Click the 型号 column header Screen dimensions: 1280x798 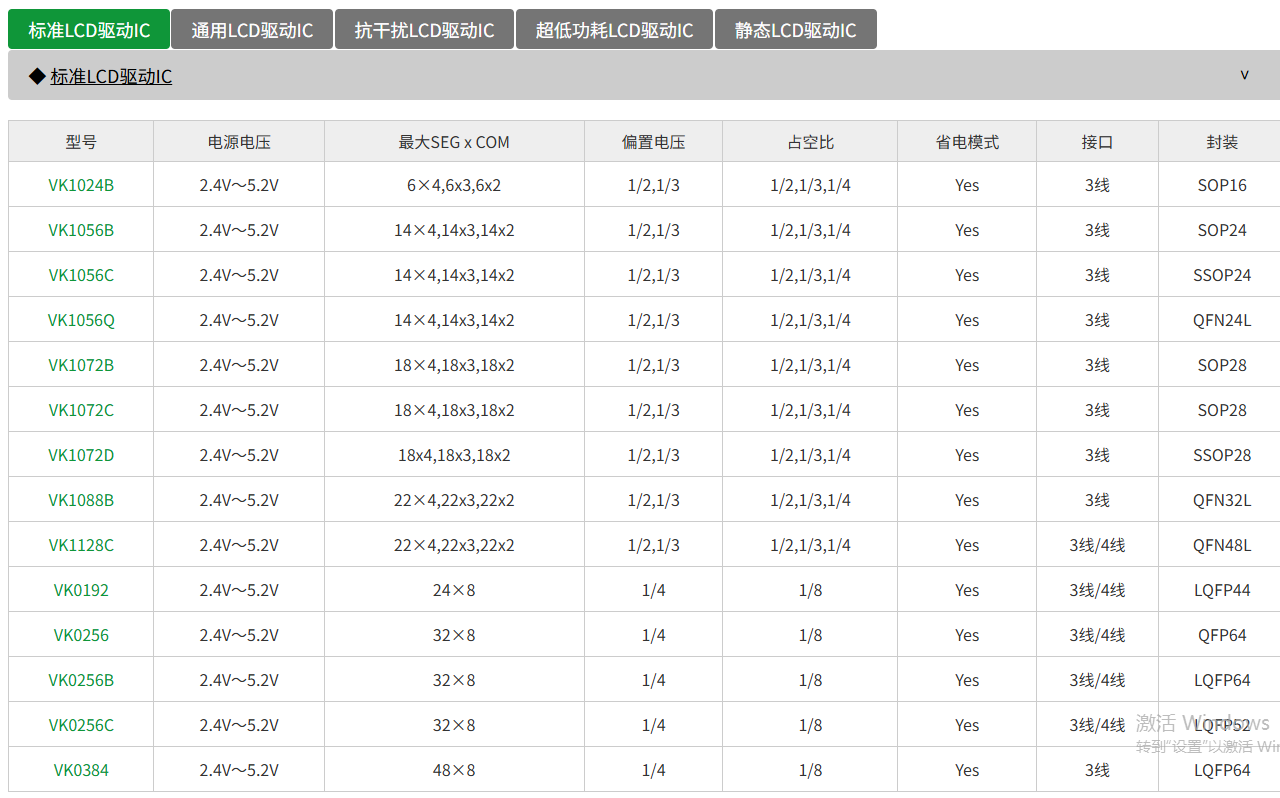click(x=81, y=142)
